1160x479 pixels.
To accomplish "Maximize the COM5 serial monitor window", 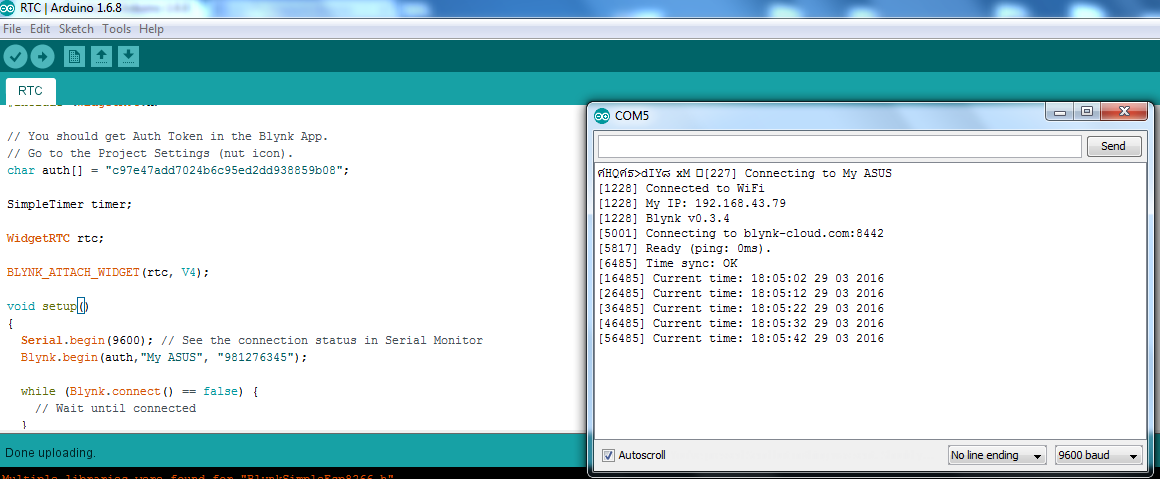I will (1088, 113).
